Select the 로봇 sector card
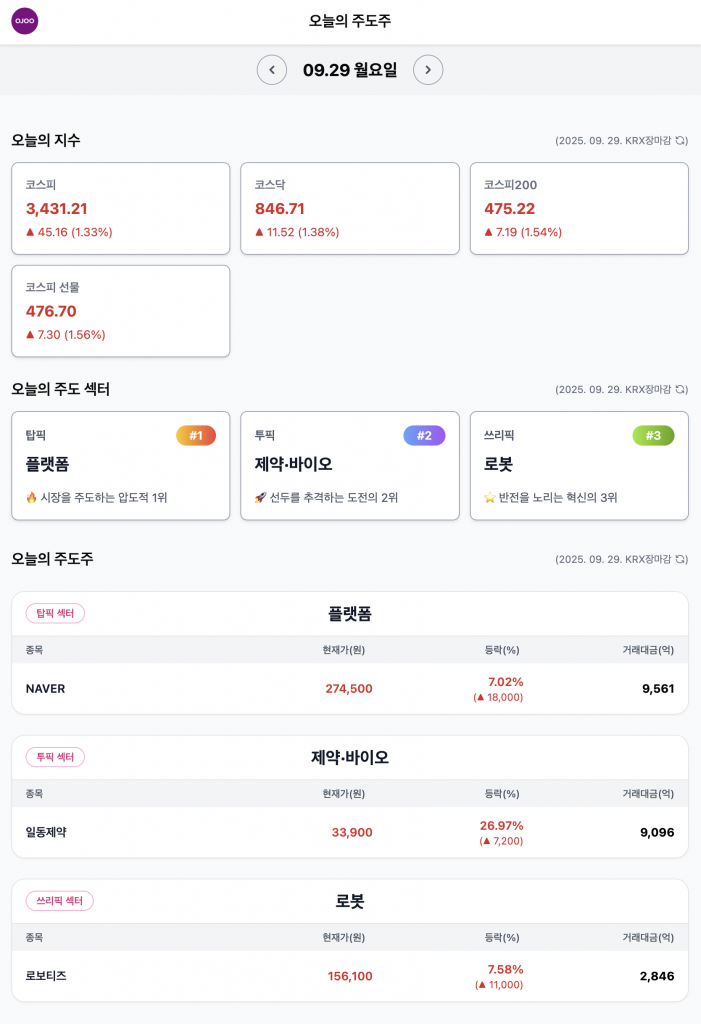The width and height of the screenshot is (701, 1024). 579,466
